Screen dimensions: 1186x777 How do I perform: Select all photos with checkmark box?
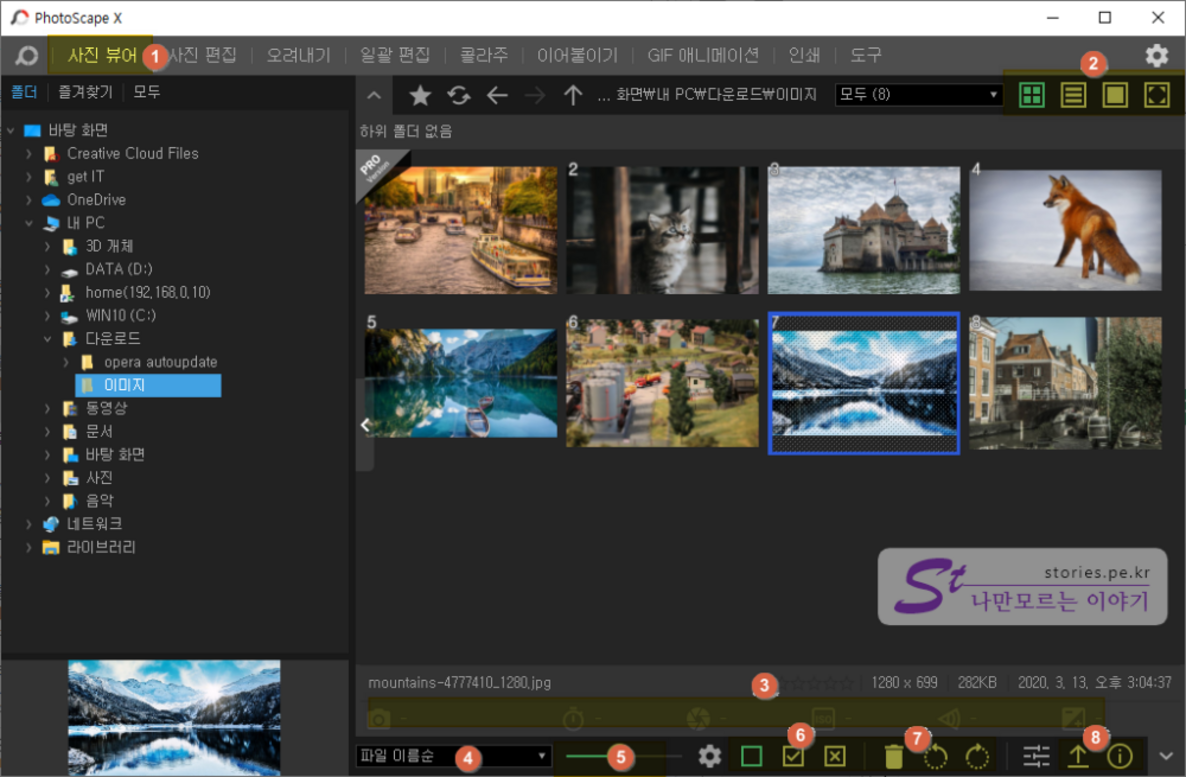pos(793,756)
